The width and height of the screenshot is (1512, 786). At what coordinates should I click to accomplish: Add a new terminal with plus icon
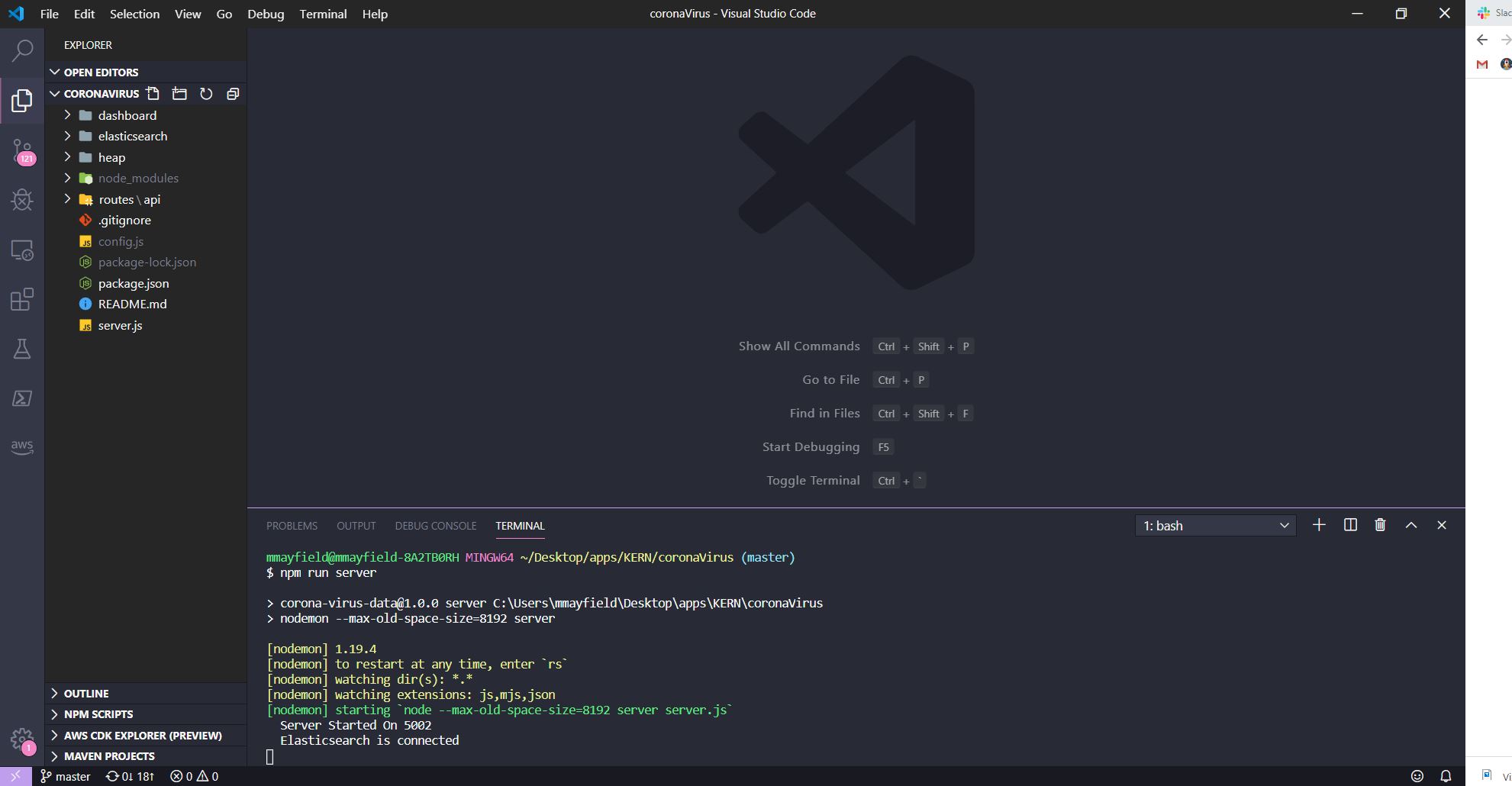[1319, 525]
